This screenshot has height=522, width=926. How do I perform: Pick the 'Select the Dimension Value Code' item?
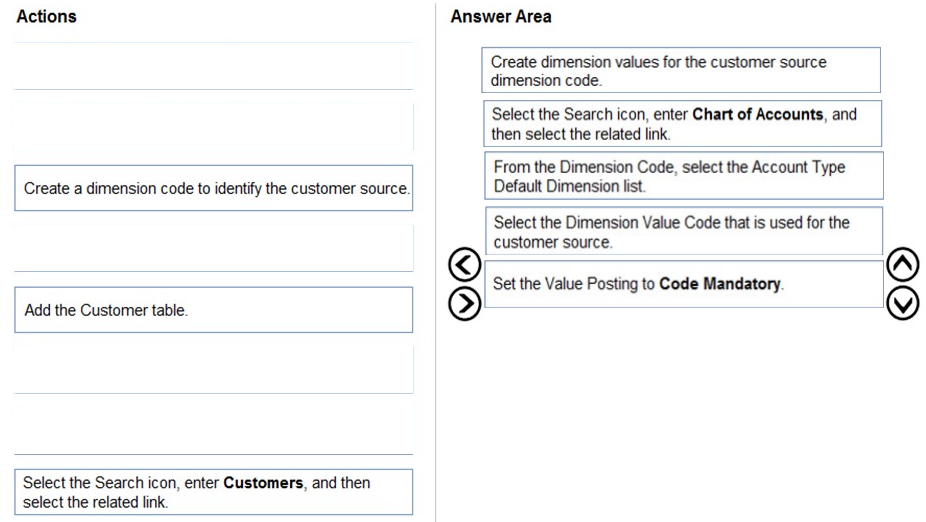click(x=684, y=231)
